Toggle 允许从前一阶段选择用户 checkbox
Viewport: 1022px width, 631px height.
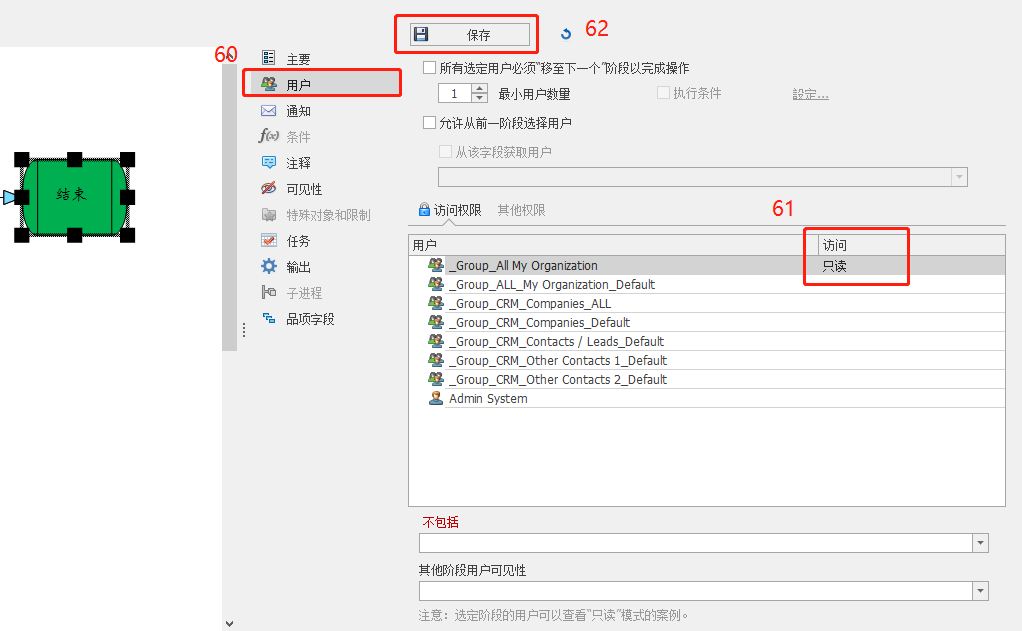(x=428, y=122)
